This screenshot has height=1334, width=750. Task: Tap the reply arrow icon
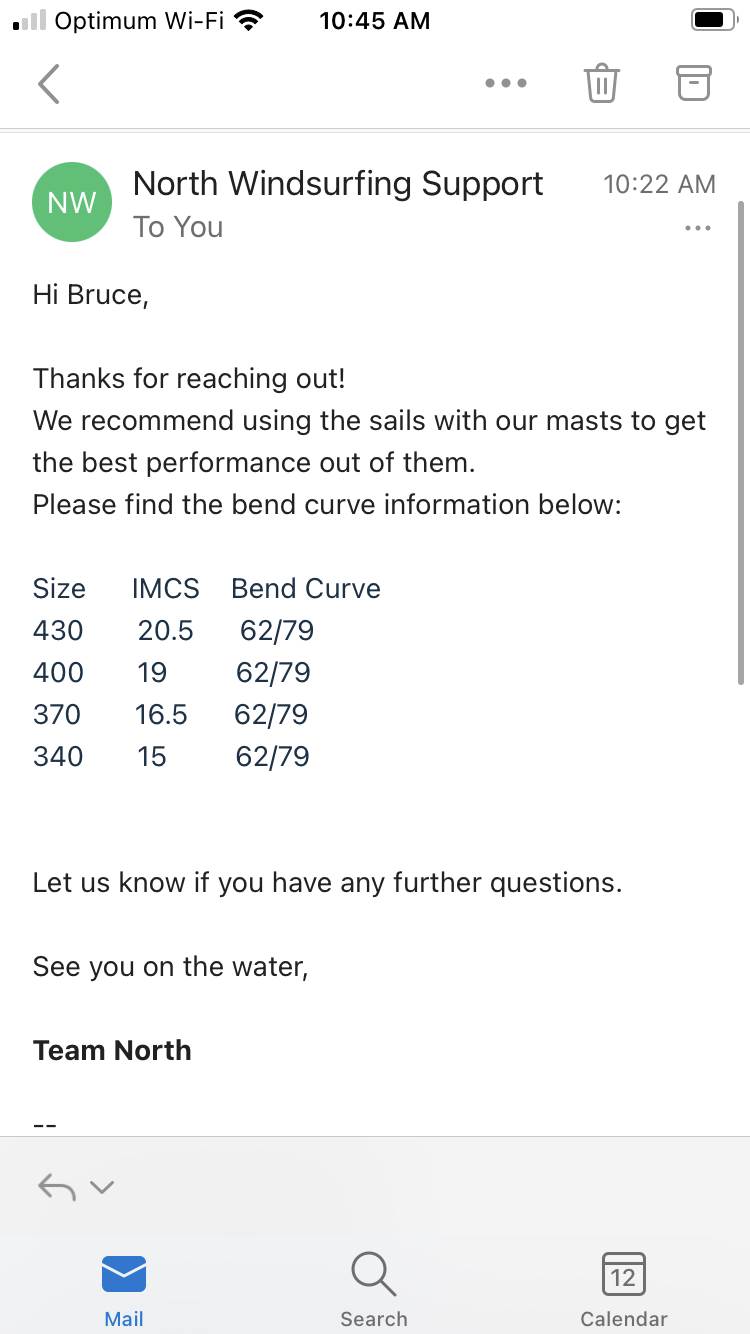[56, 1187]
